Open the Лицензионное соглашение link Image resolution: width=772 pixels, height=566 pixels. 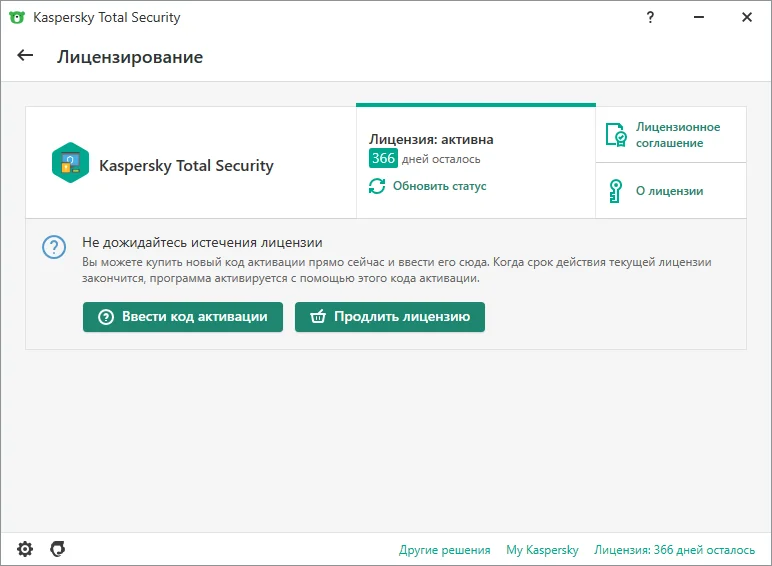coord(677,135)
